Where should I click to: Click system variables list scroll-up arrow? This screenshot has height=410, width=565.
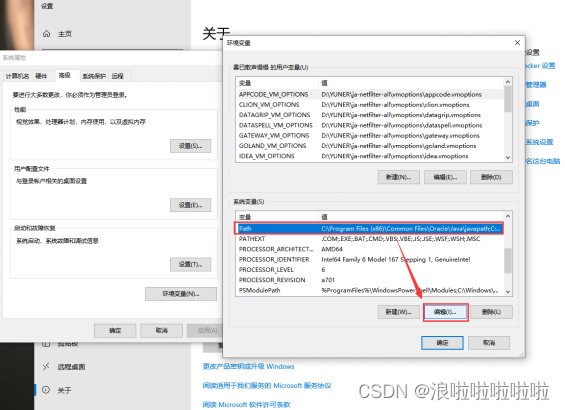[508, 216]
